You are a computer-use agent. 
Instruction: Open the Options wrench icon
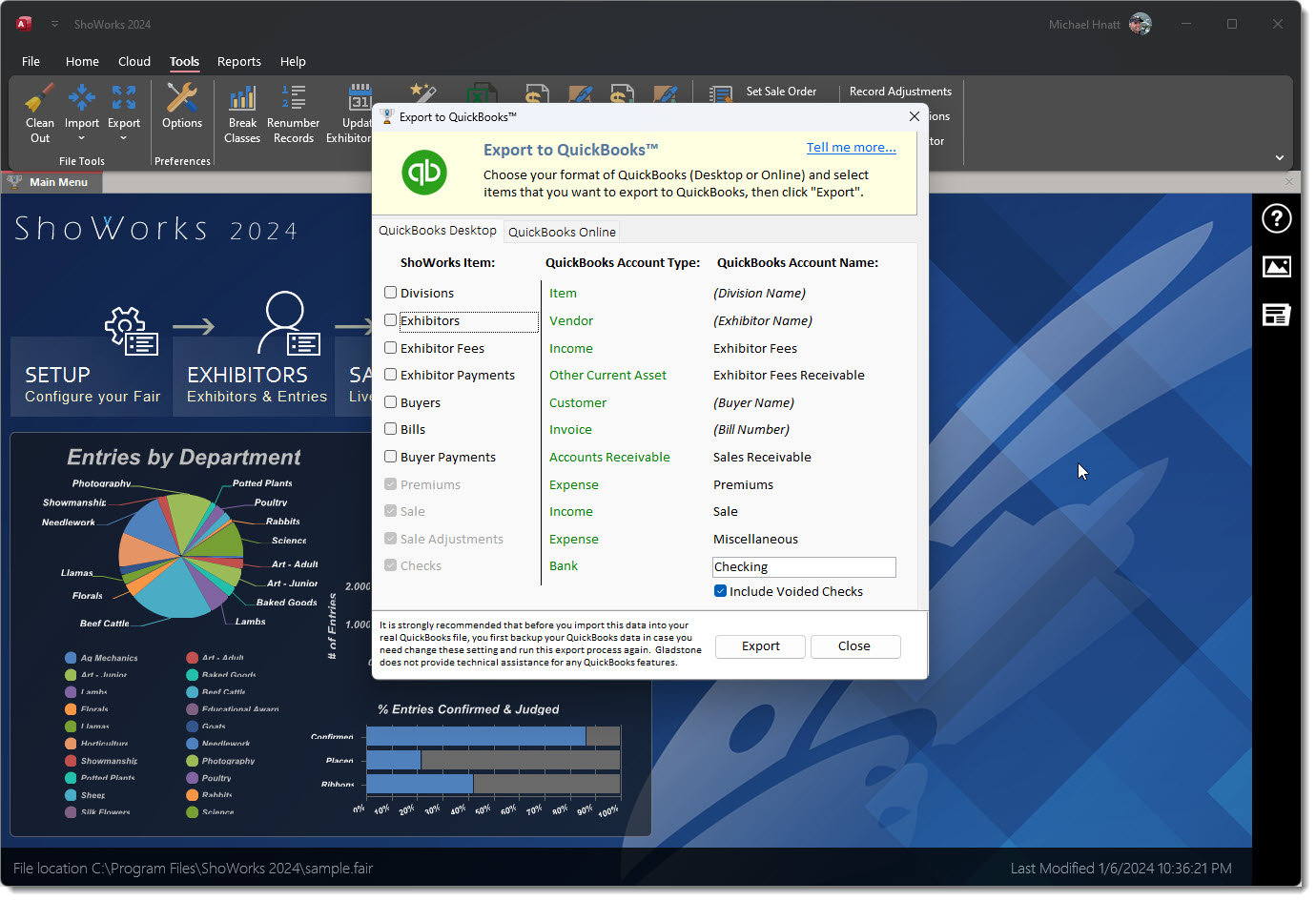(x=181, y=98)
